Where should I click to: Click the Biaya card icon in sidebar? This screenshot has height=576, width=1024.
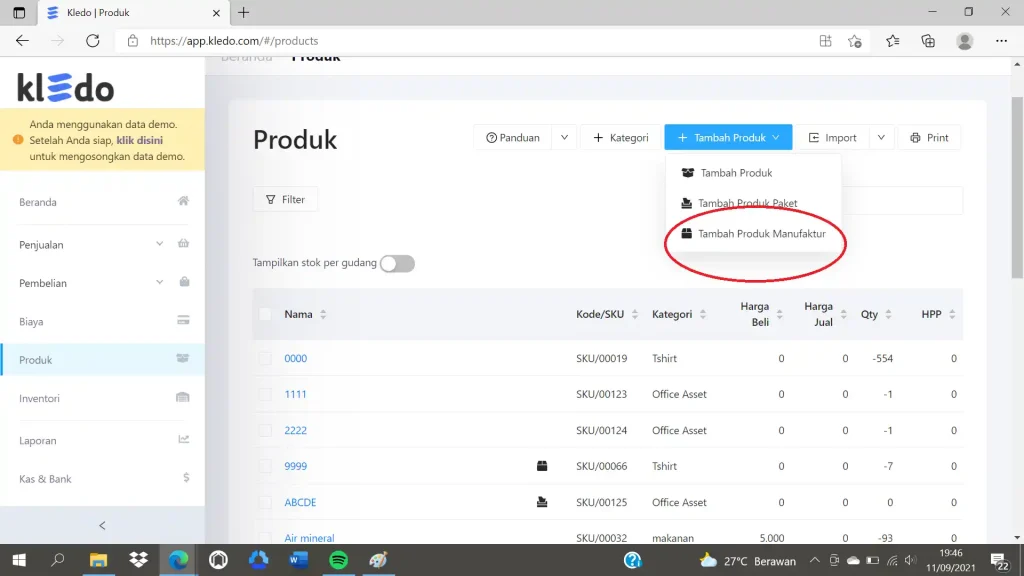tap(184, 321)
